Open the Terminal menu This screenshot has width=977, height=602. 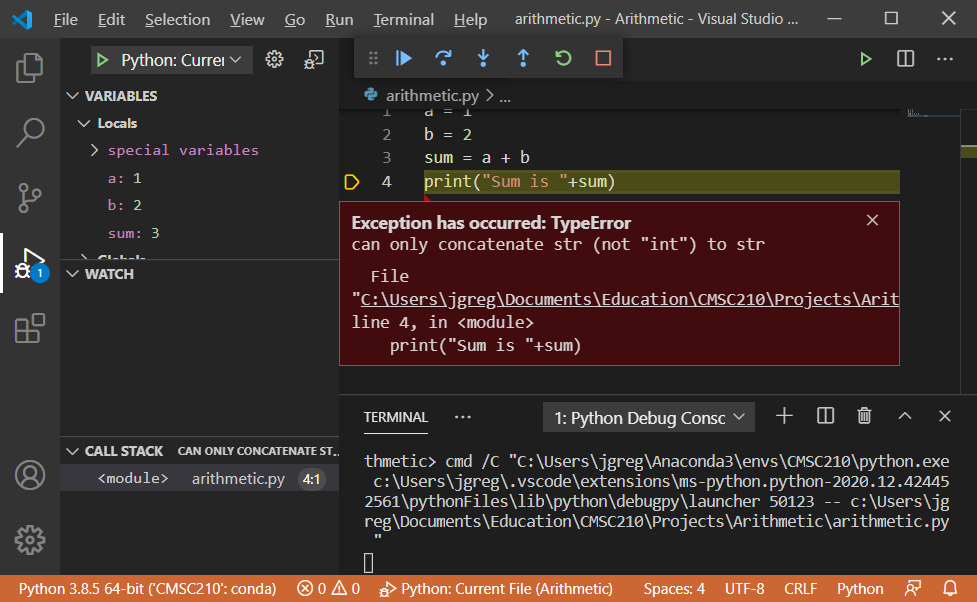[404, 20]
